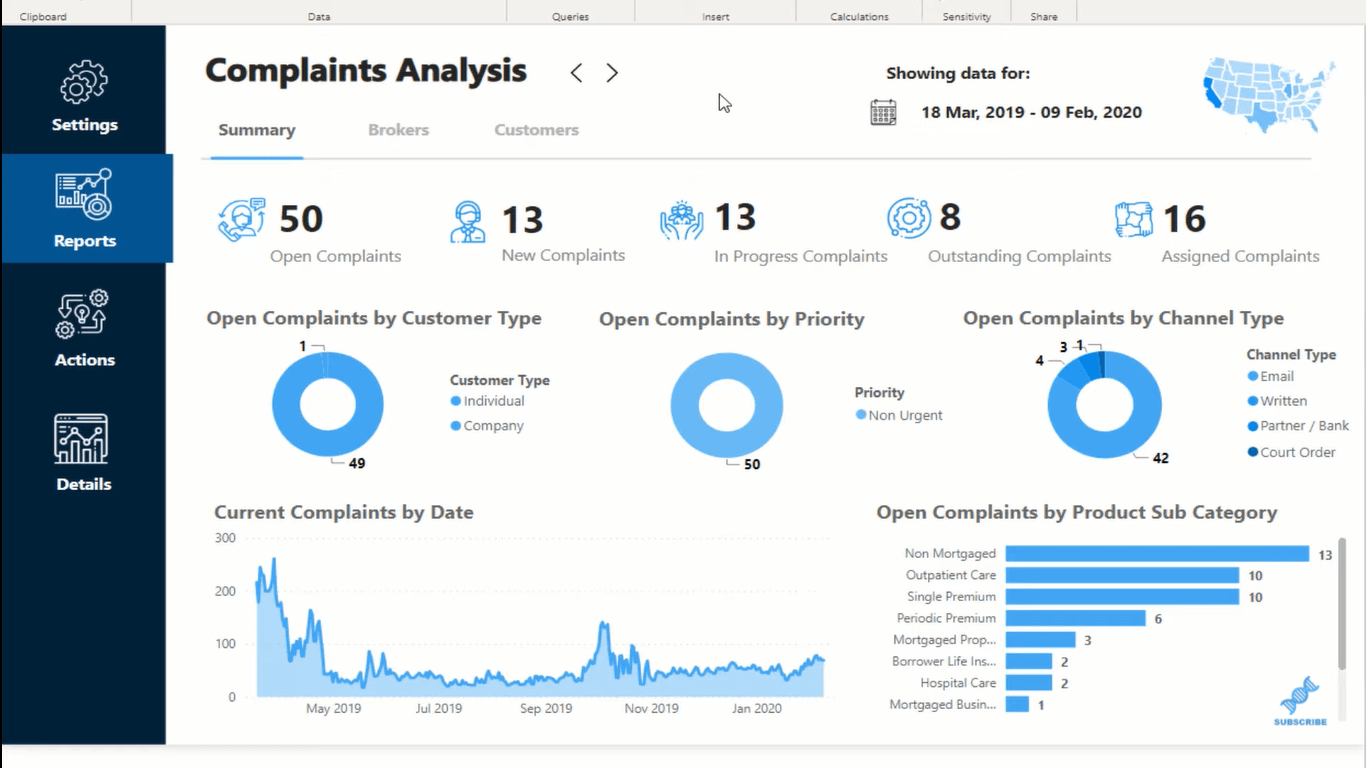Click the date range 18 Mar, 2019 - 09 Feb, 2020
Screen dimensions: 1366x768
pos(1031,112)
